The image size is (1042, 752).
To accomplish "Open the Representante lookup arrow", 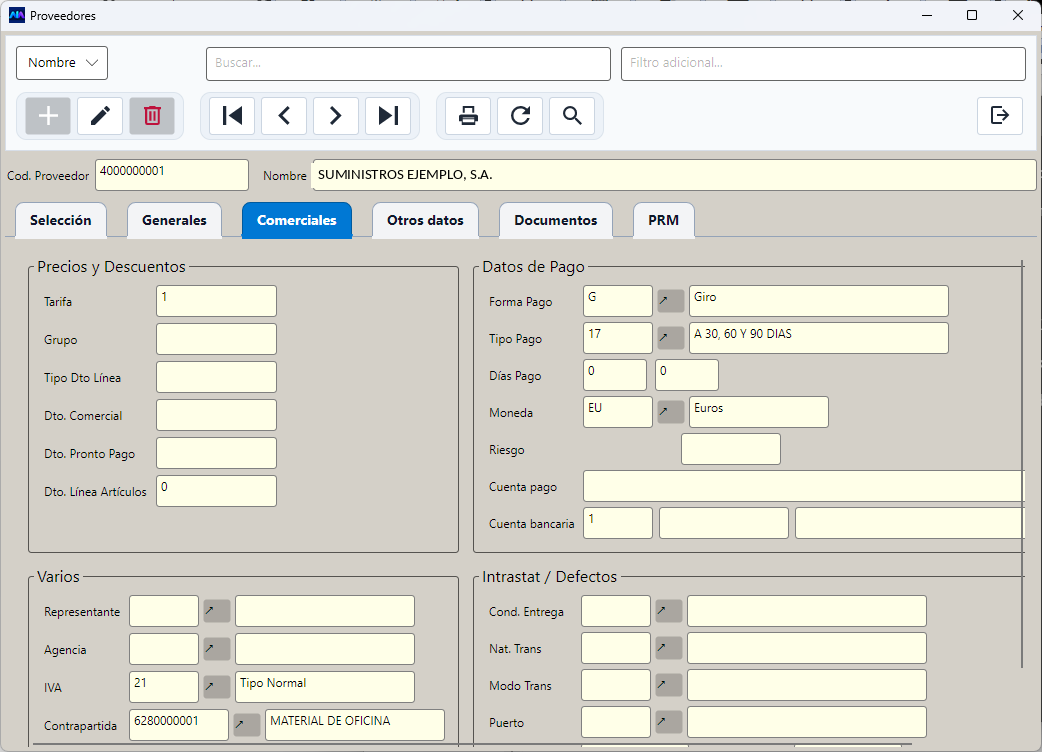I will (217, 611).
